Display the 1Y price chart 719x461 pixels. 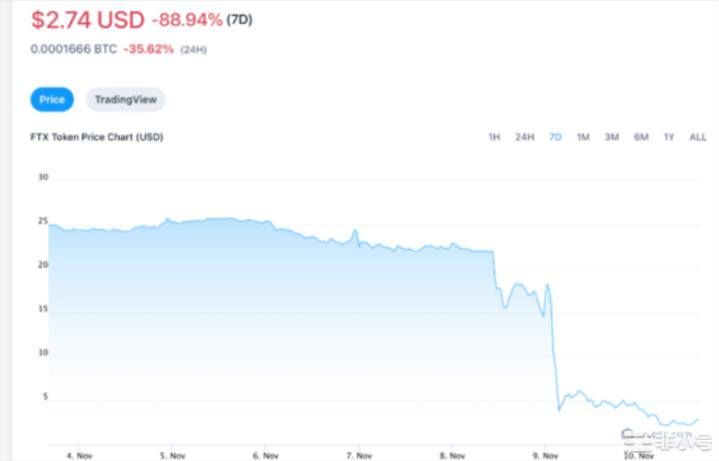[x=669, y=137]
